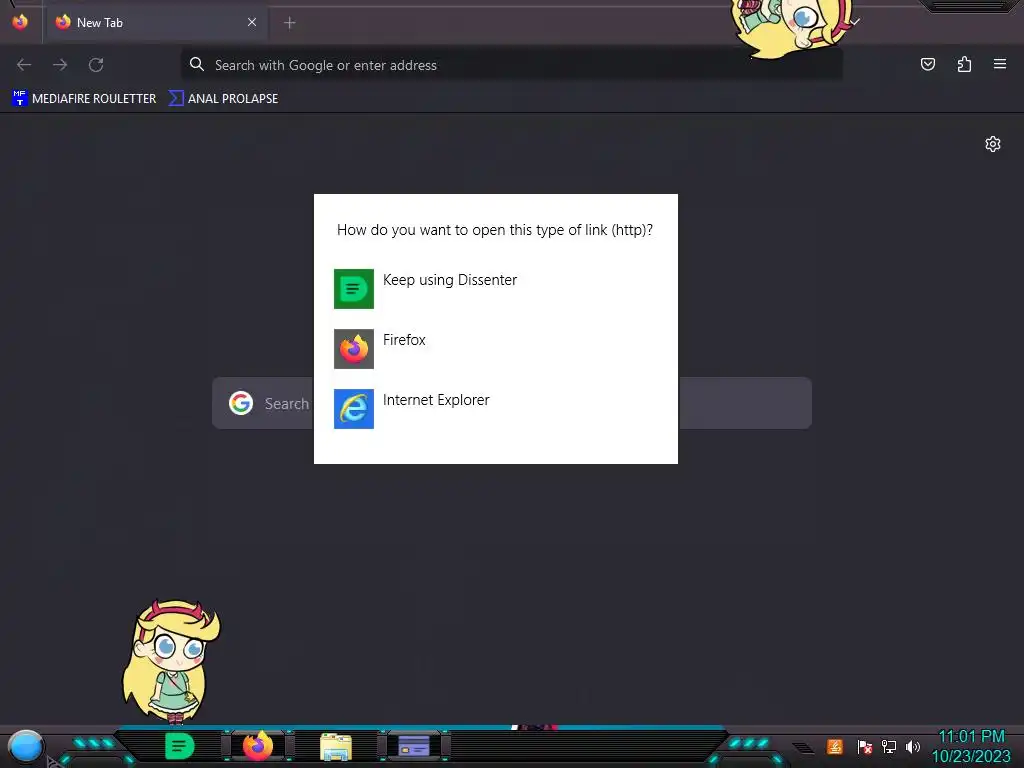The image size is (1024, 768).
Task: Open the Start orb button
Action: (26, 746)
